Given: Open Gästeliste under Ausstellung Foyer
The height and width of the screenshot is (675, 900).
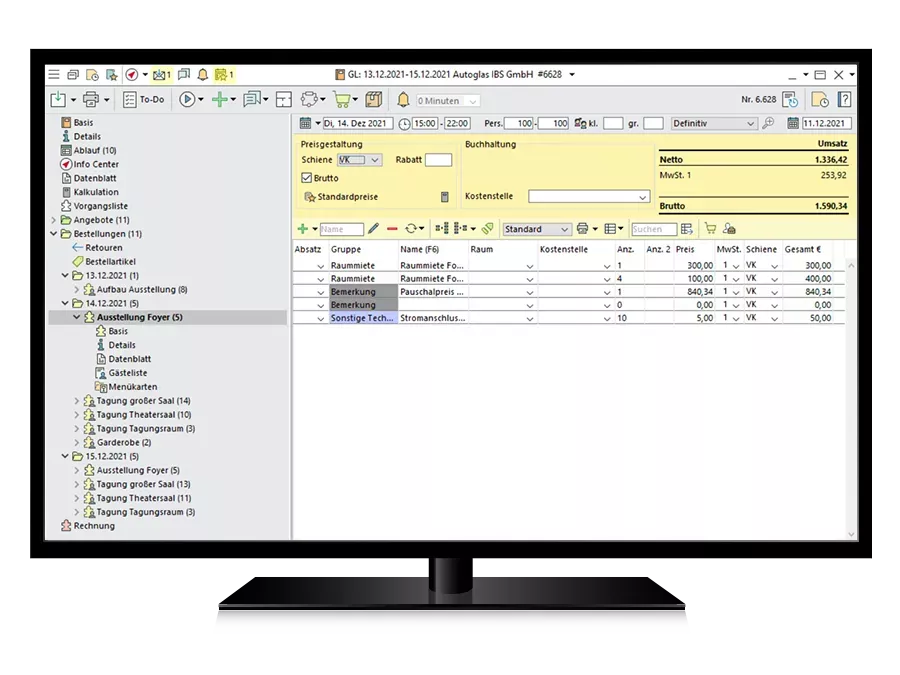Looking at the screenshot, I should tap(126, 373).
